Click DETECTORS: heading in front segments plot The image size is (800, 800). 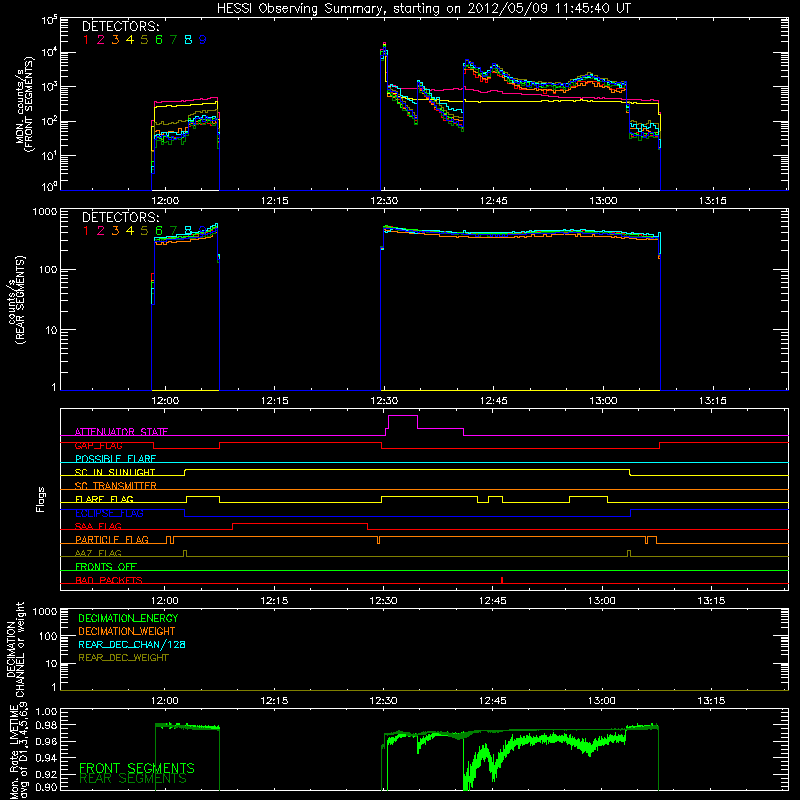pos(121,27)
